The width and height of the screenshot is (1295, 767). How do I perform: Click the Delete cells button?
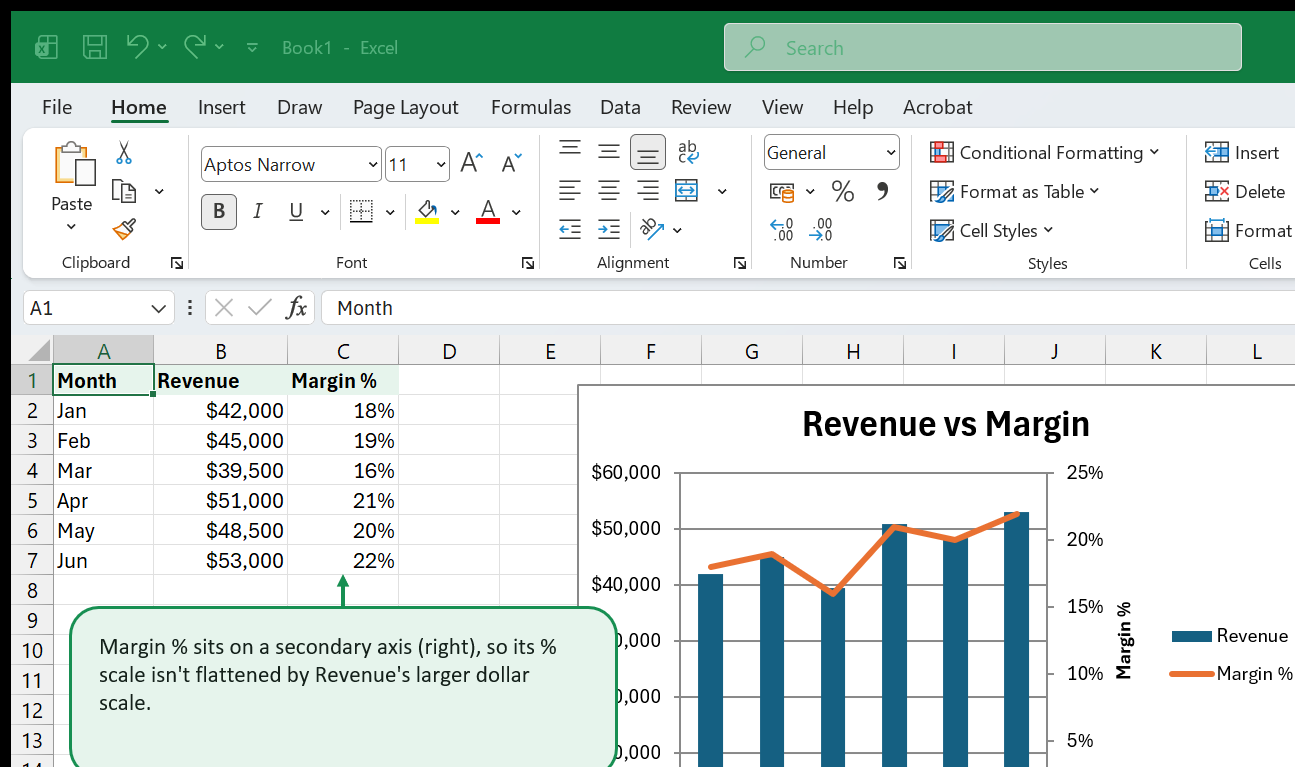1245,191
